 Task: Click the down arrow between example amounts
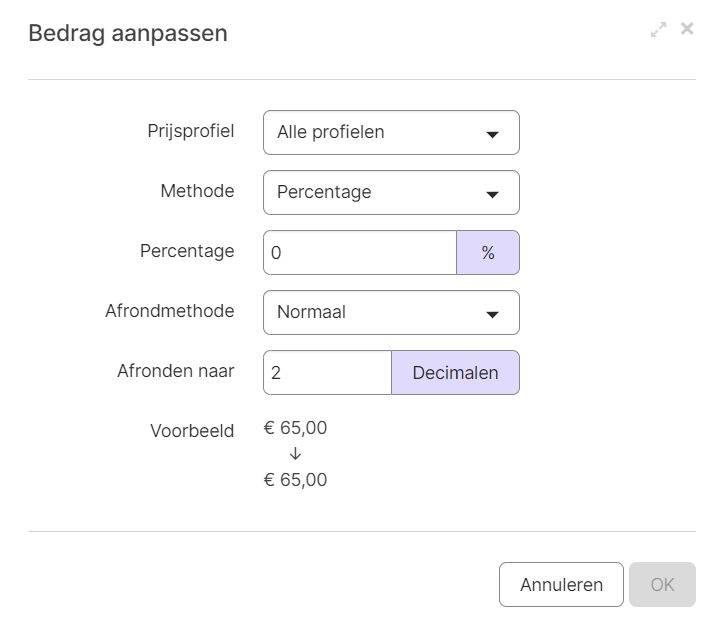point(295,454)
